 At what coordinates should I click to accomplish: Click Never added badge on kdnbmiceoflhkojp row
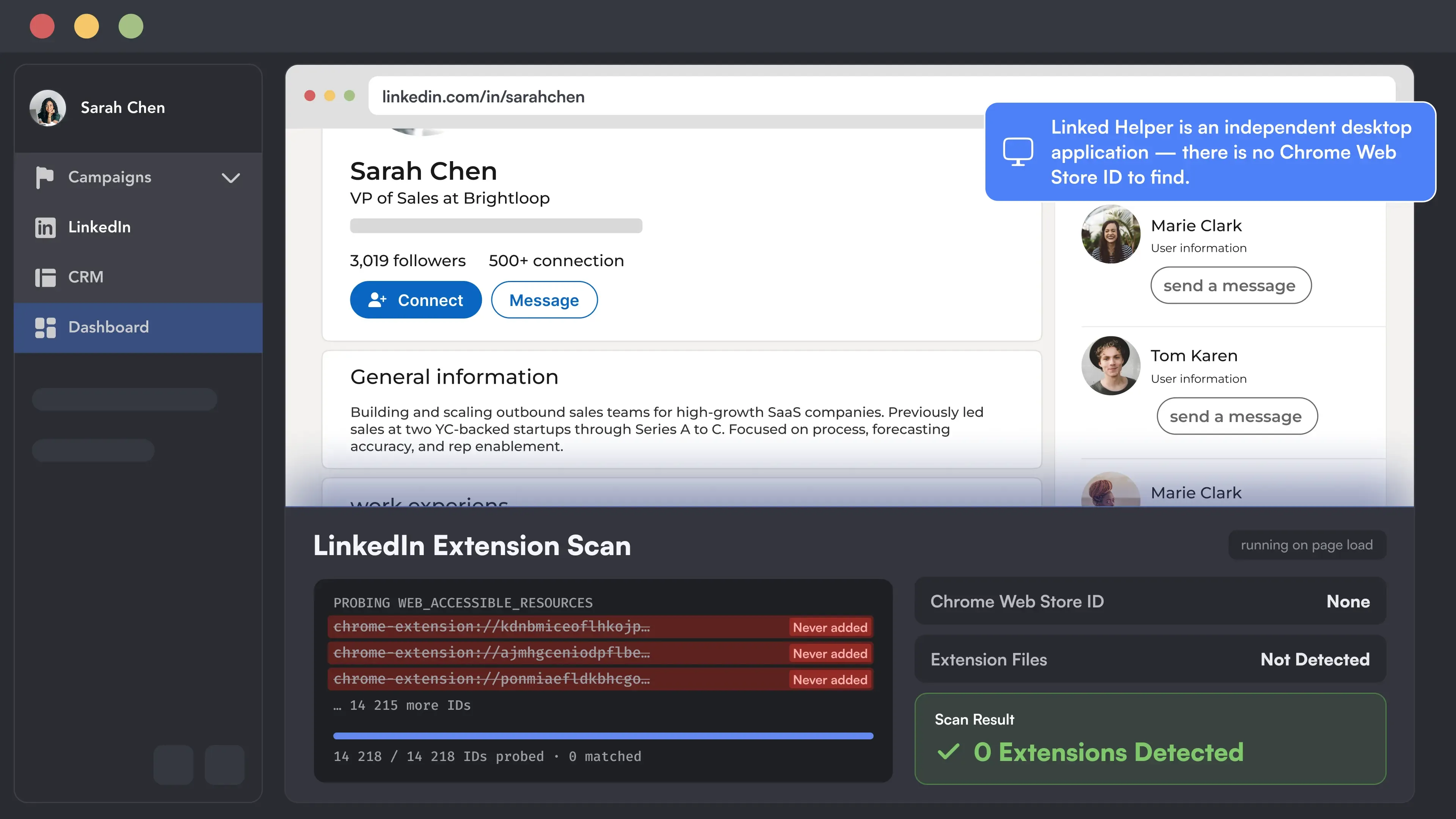pyautogui.click(x=830, y=628)
